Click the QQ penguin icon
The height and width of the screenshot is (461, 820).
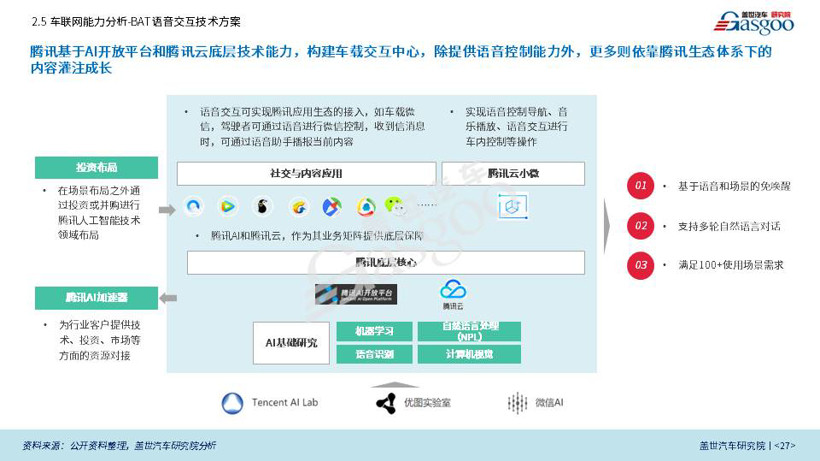pos(262,206)
